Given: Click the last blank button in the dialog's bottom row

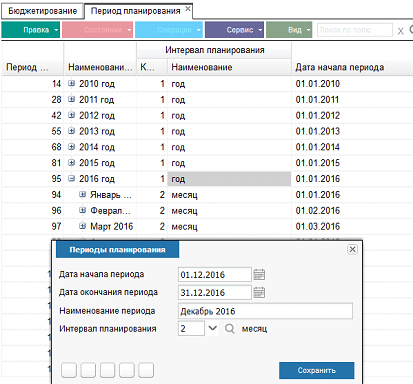Looking at the screenshot, I should tap(146, 370).
